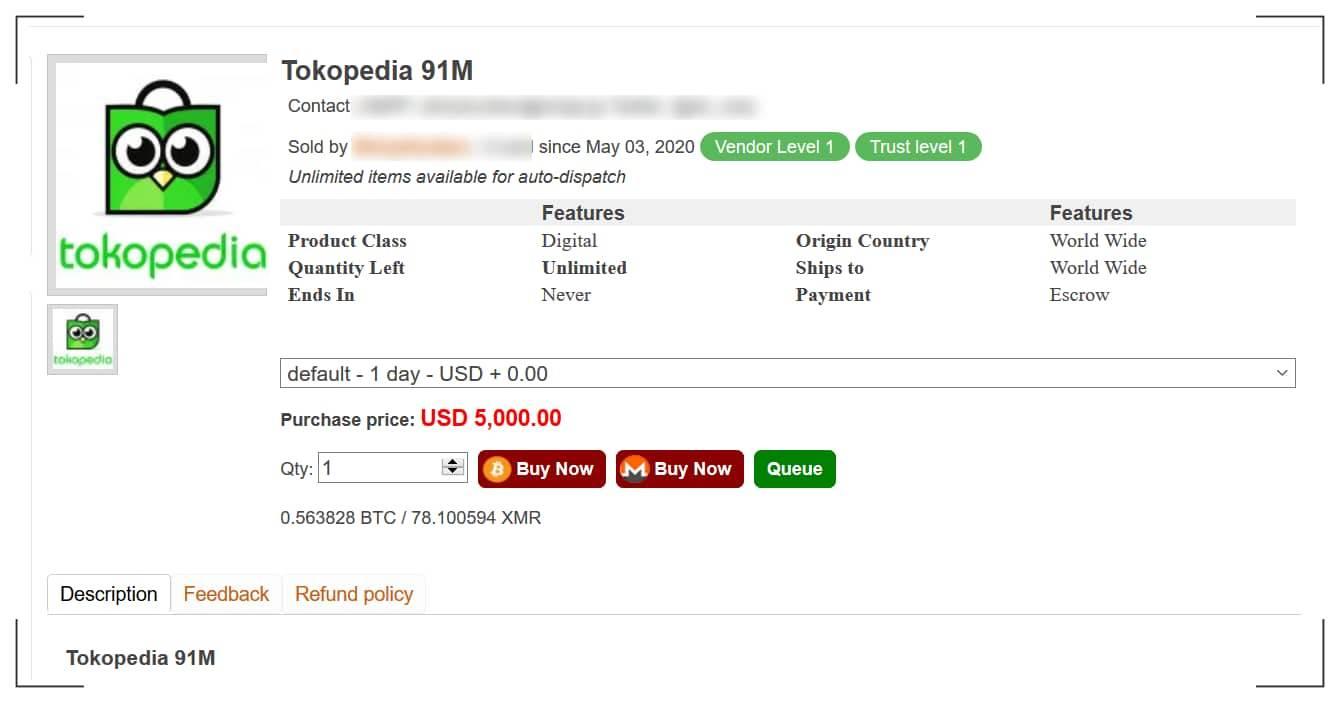Decrease quantity with the stepper down arrow
1340x703 pixels.
tap(453, 472)
